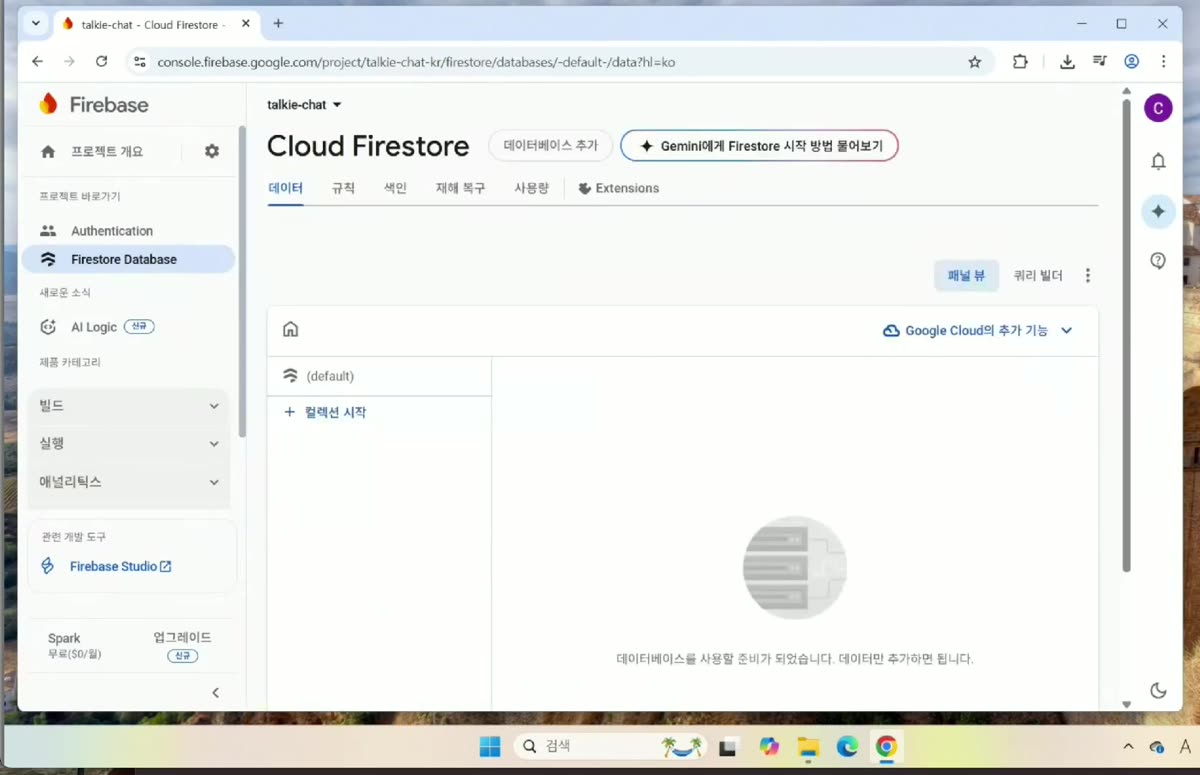Open the three-dot more options menu
This screenshot has width=1200, height=775.
click(x=1088, y=276)
